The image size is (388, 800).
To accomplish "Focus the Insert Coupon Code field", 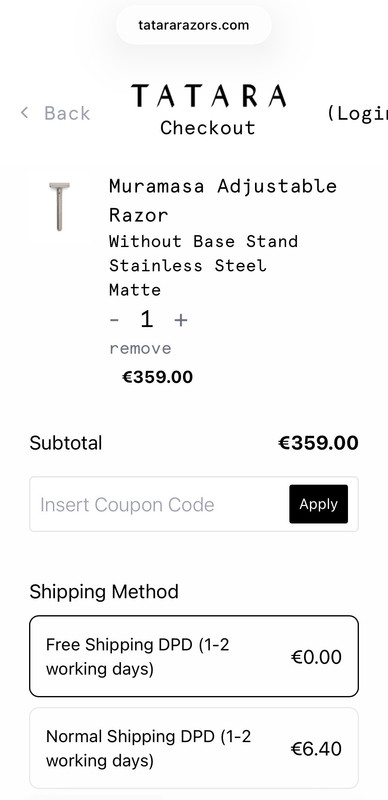I will pos(159,504).
